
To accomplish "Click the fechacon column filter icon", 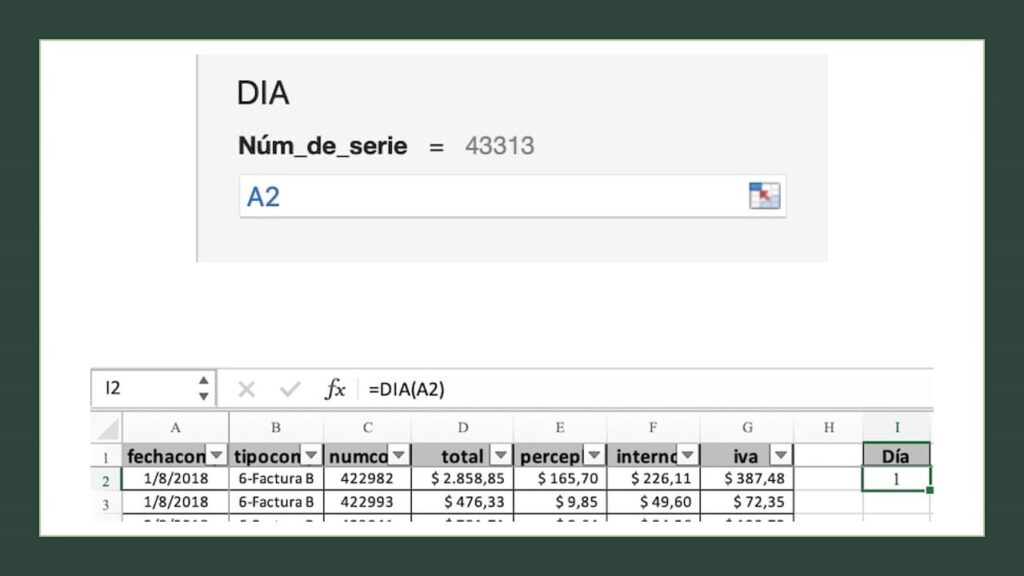I will pos(215,455).
